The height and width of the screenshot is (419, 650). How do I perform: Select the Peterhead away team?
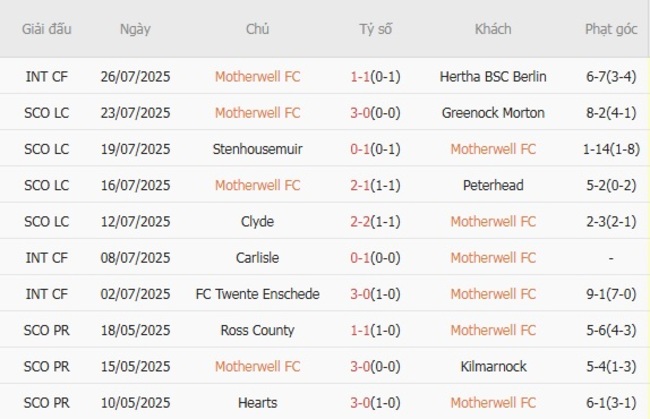(493, 185)
